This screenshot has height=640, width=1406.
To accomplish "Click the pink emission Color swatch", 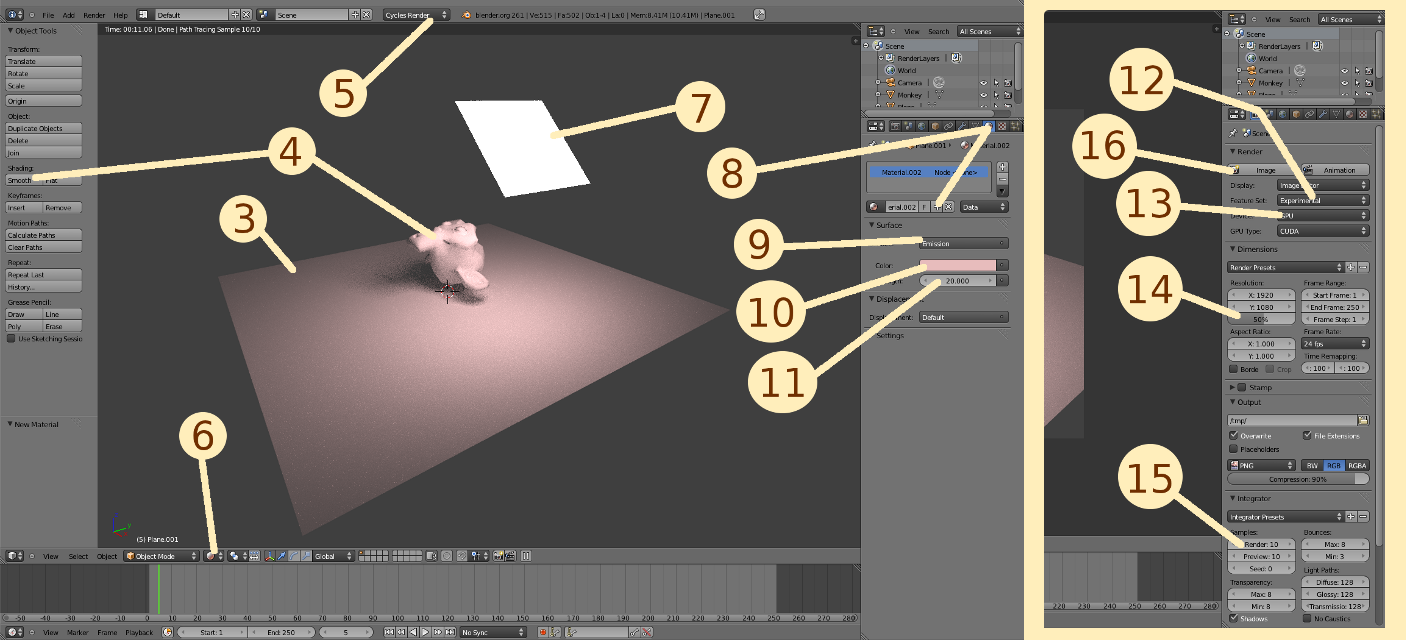I will click(x=957, y=265).
